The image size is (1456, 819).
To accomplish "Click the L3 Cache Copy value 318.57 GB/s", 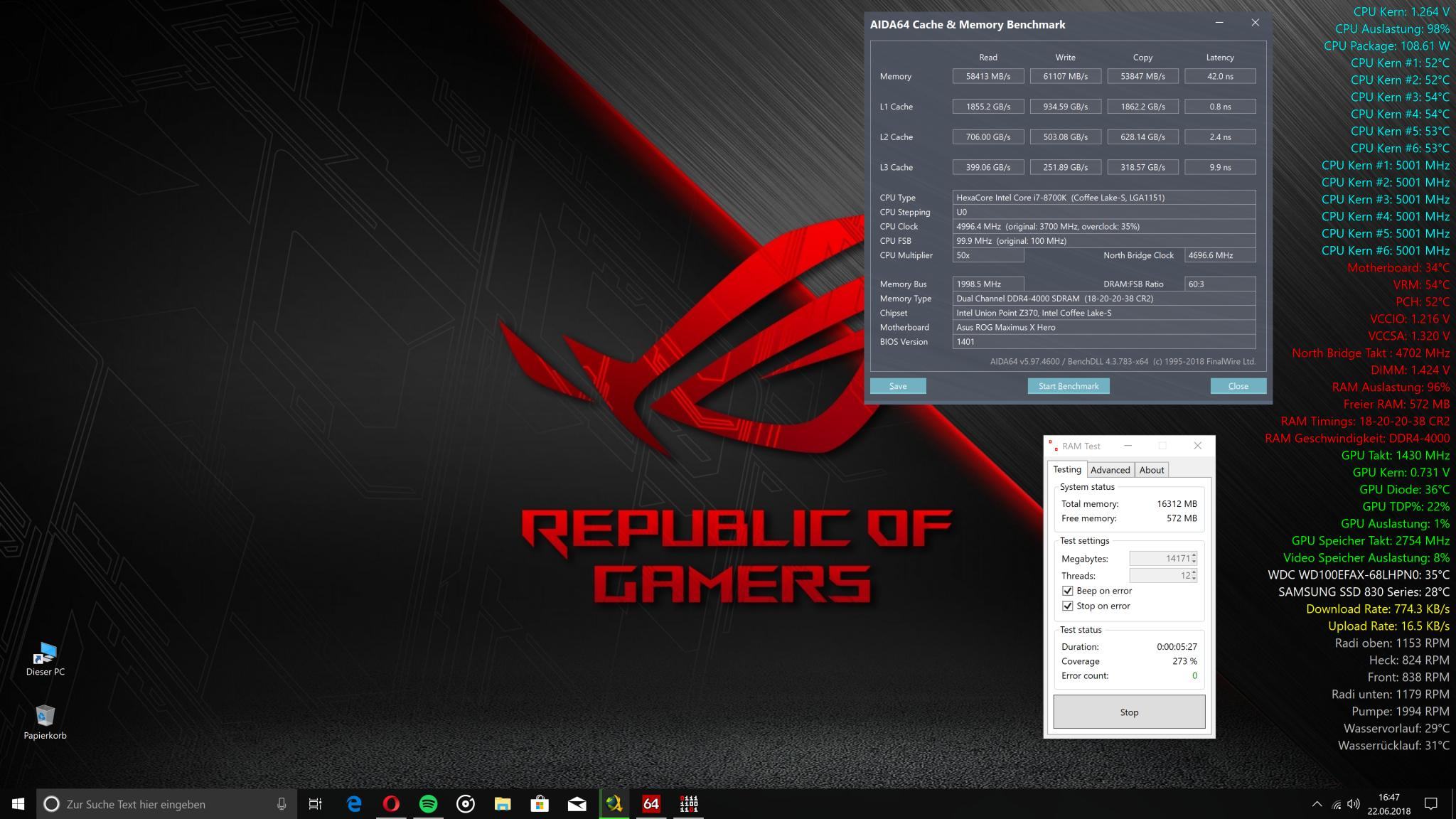I will pyautogui.click(x=1142, y=167).
